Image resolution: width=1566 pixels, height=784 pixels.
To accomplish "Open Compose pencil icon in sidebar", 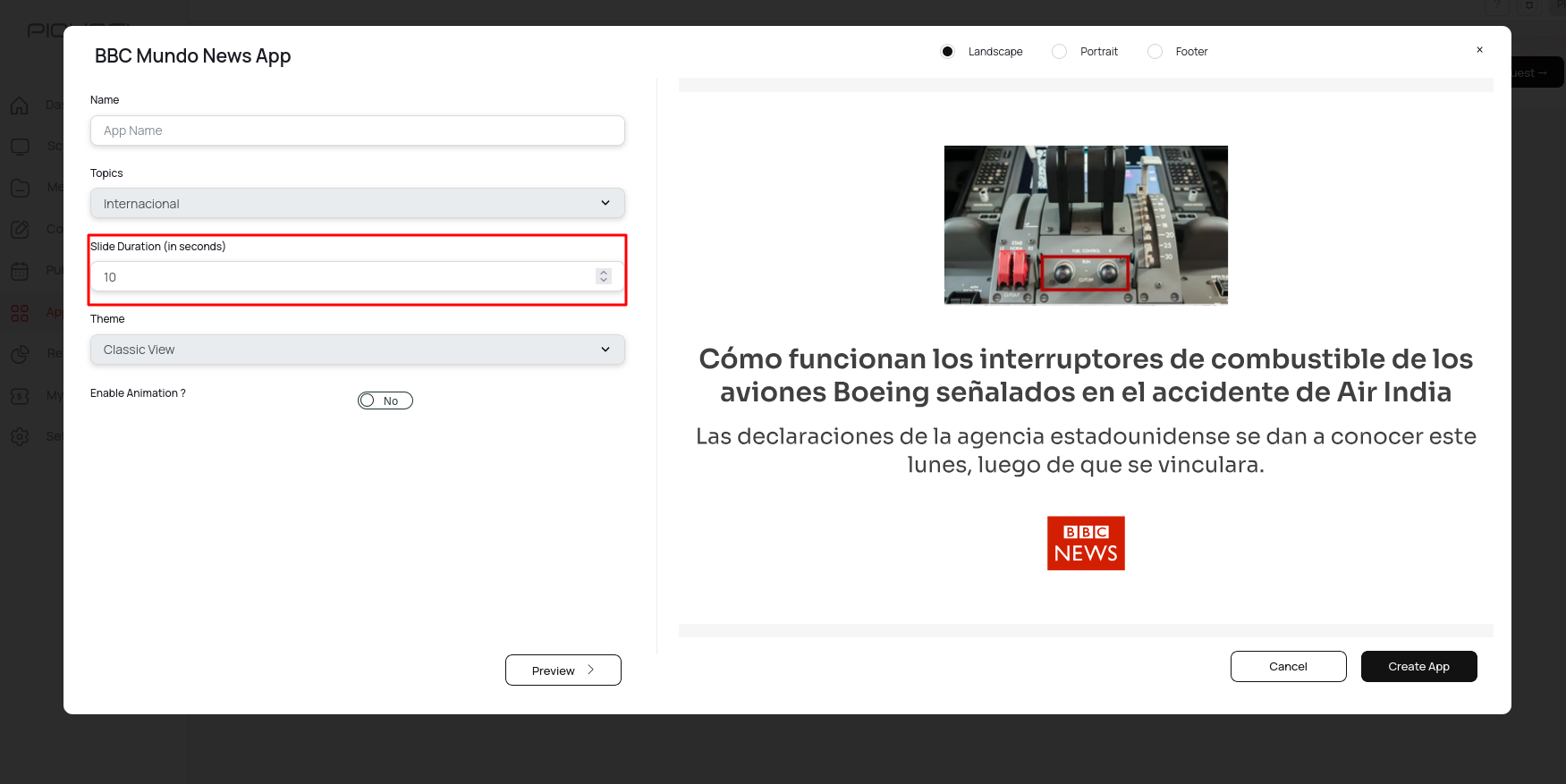I will (x=20, y=229).
